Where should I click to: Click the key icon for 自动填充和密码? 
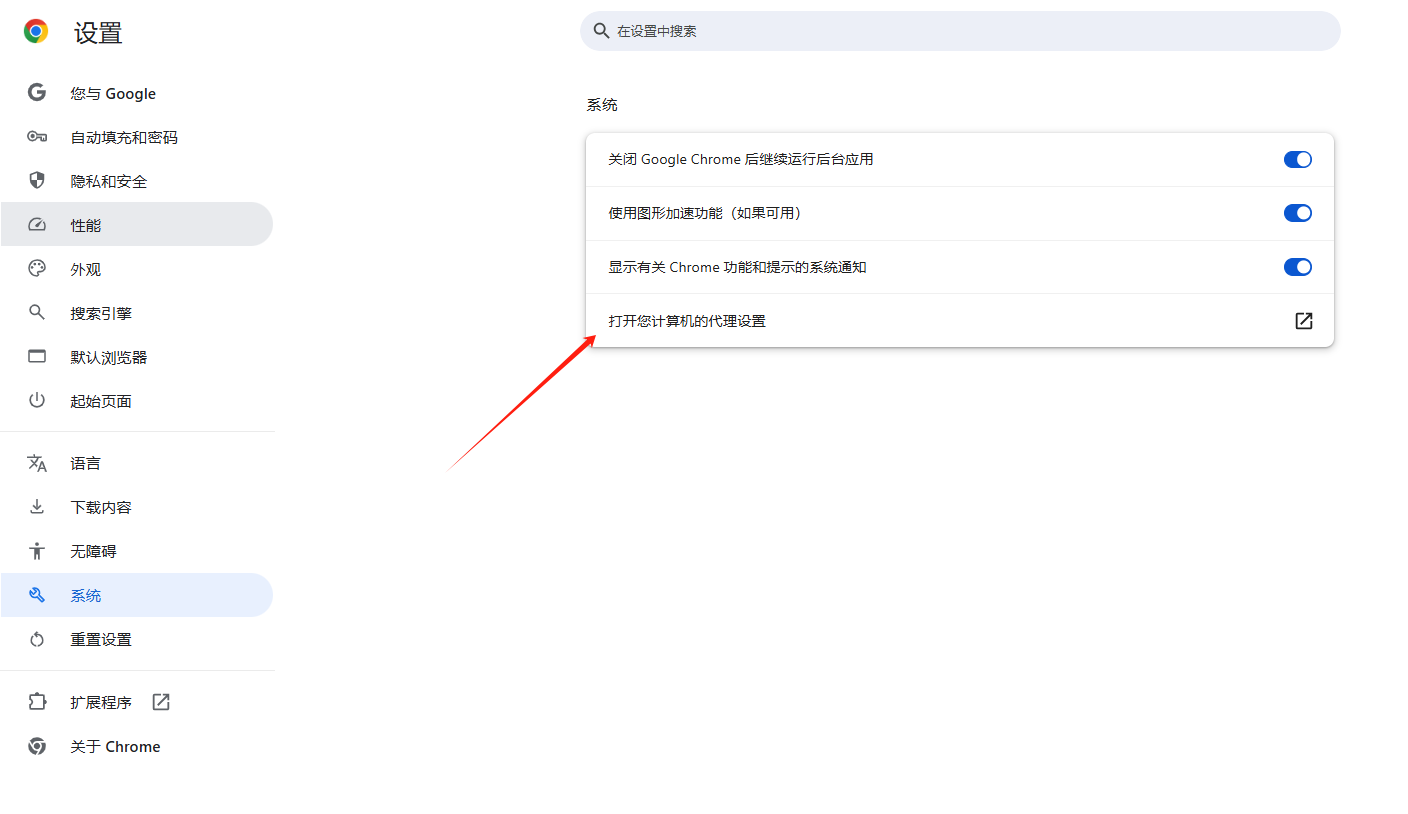pos(37,137)
